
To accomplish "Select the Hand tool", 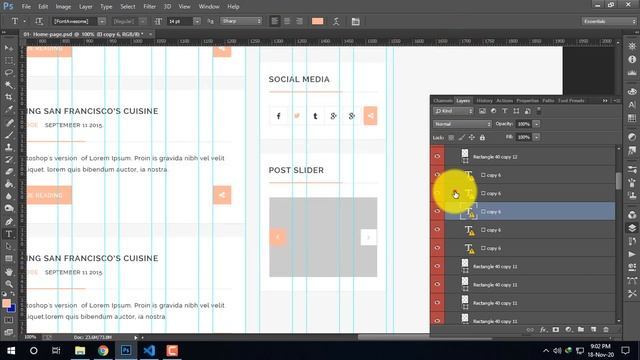I will pyautogui.click(x=9, y=271).
